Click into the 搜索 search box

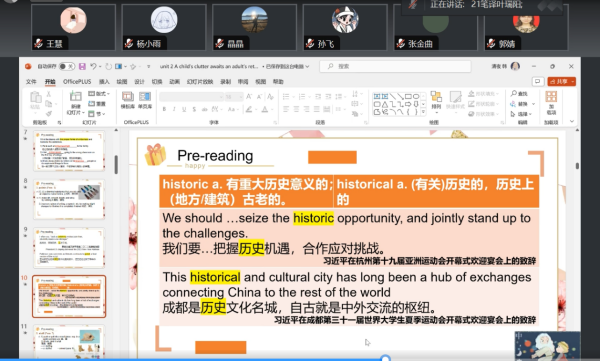[395, 66]
